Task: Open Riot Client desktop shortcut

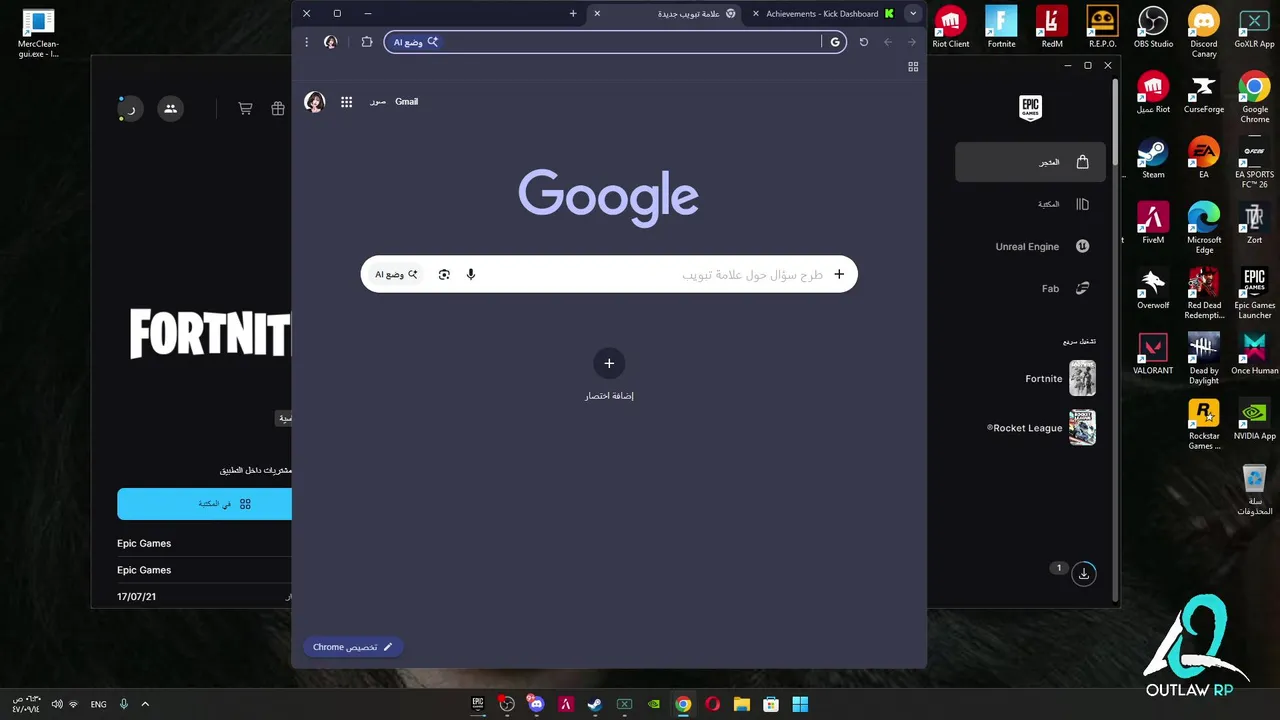Action: [951, 27]
